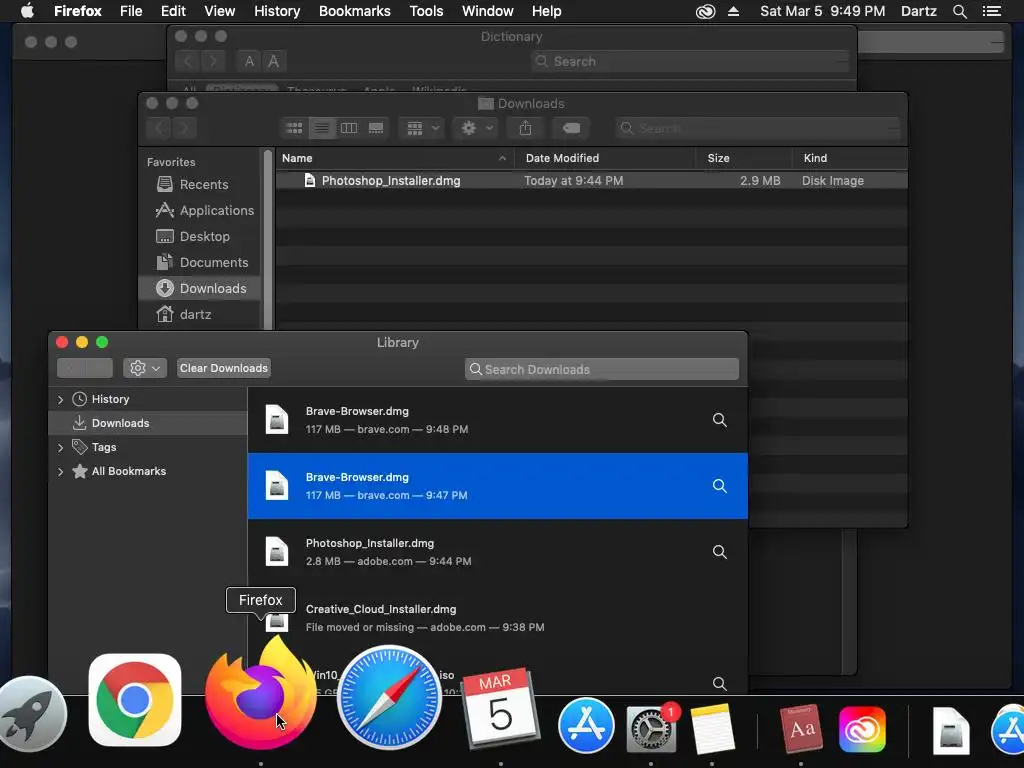
Task: Select the dartz home folder in Finder
Action: (199, 314)
